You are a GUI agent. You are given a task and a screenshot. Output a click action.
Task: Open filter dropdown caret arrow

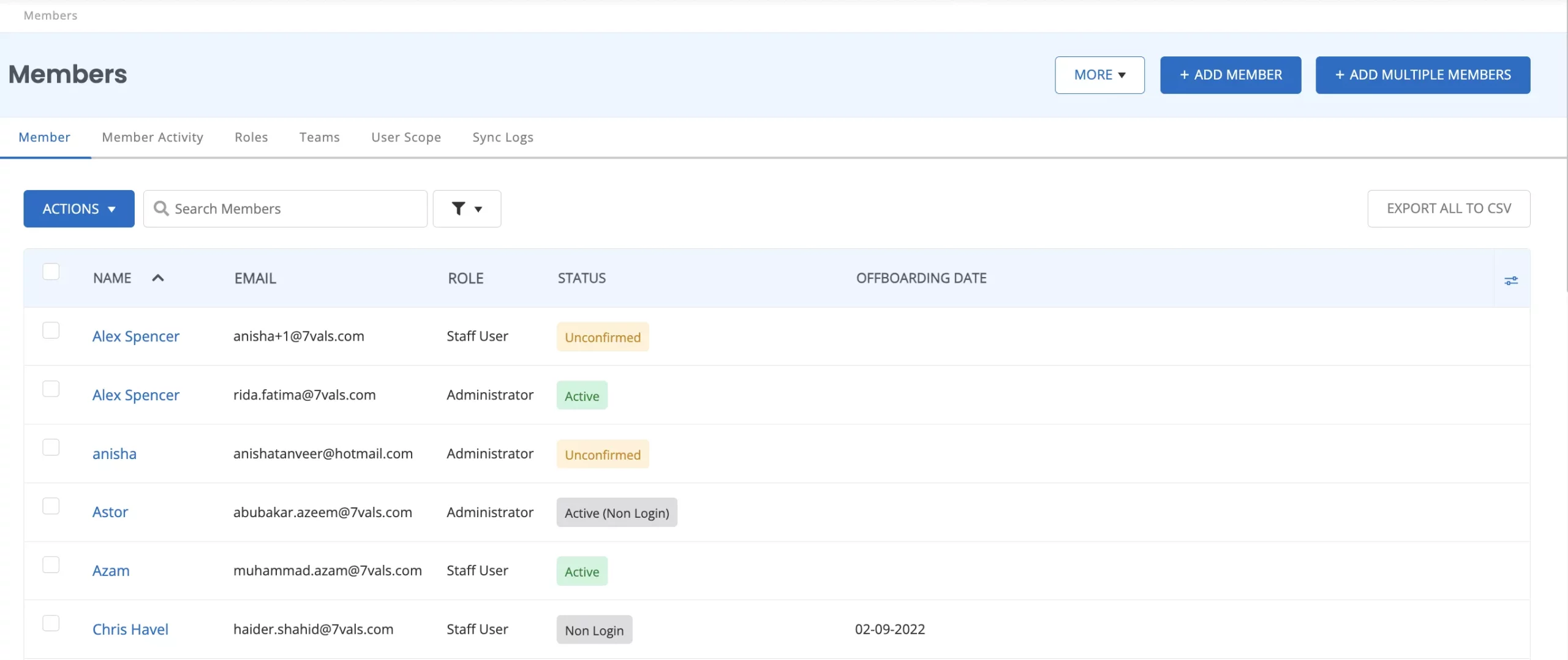coord(478,209)
